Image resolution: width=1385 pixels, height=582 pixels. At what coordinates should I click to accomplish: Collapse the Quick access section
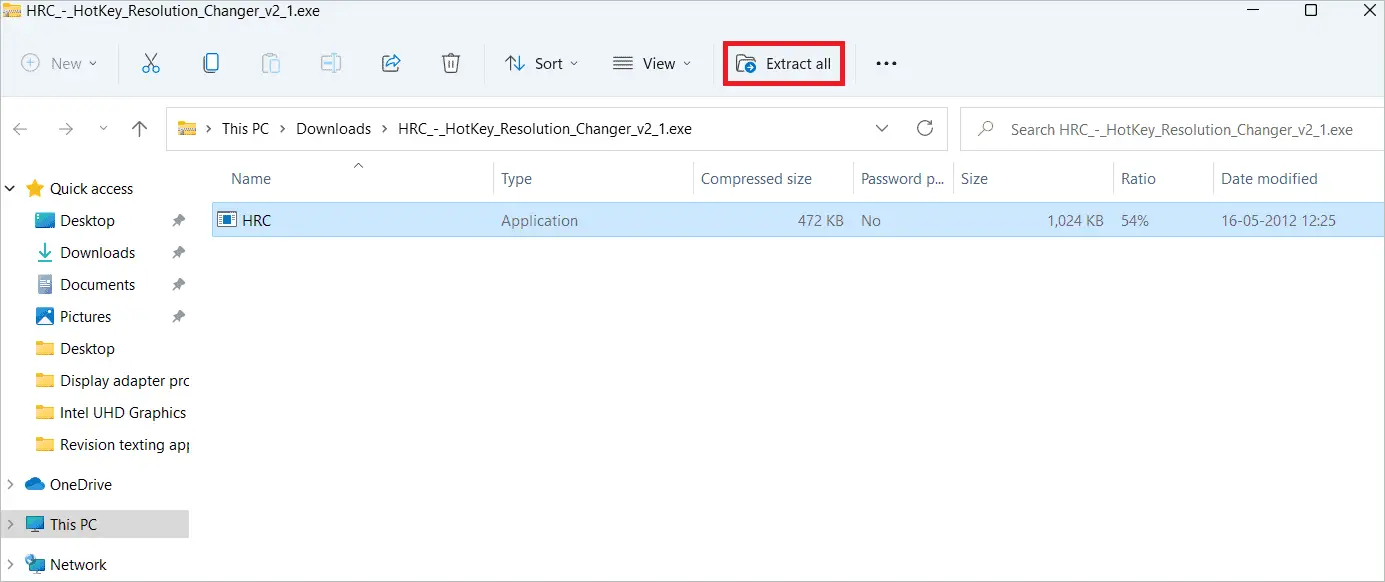click(11, 188)
